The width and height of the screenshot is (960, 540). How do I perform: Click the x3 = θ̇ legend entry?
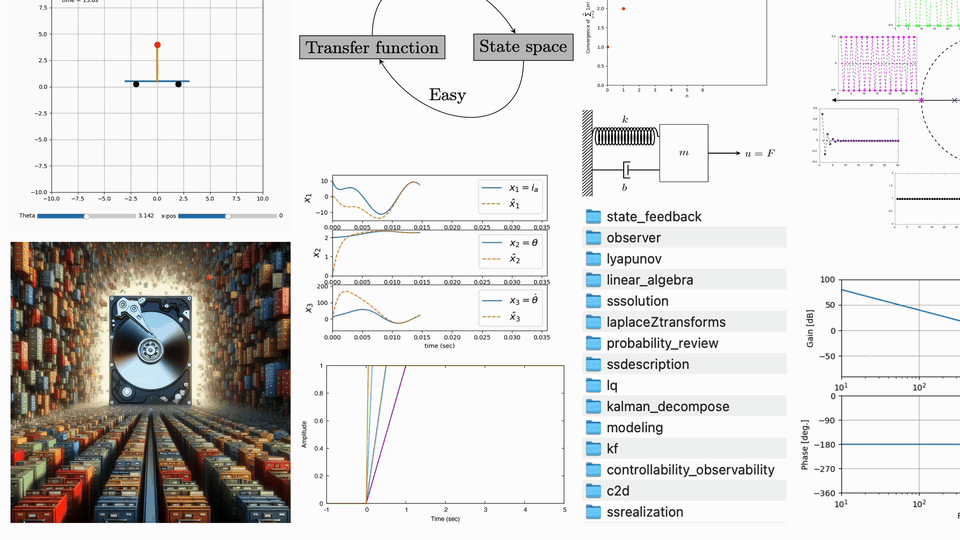click(509, 301)
